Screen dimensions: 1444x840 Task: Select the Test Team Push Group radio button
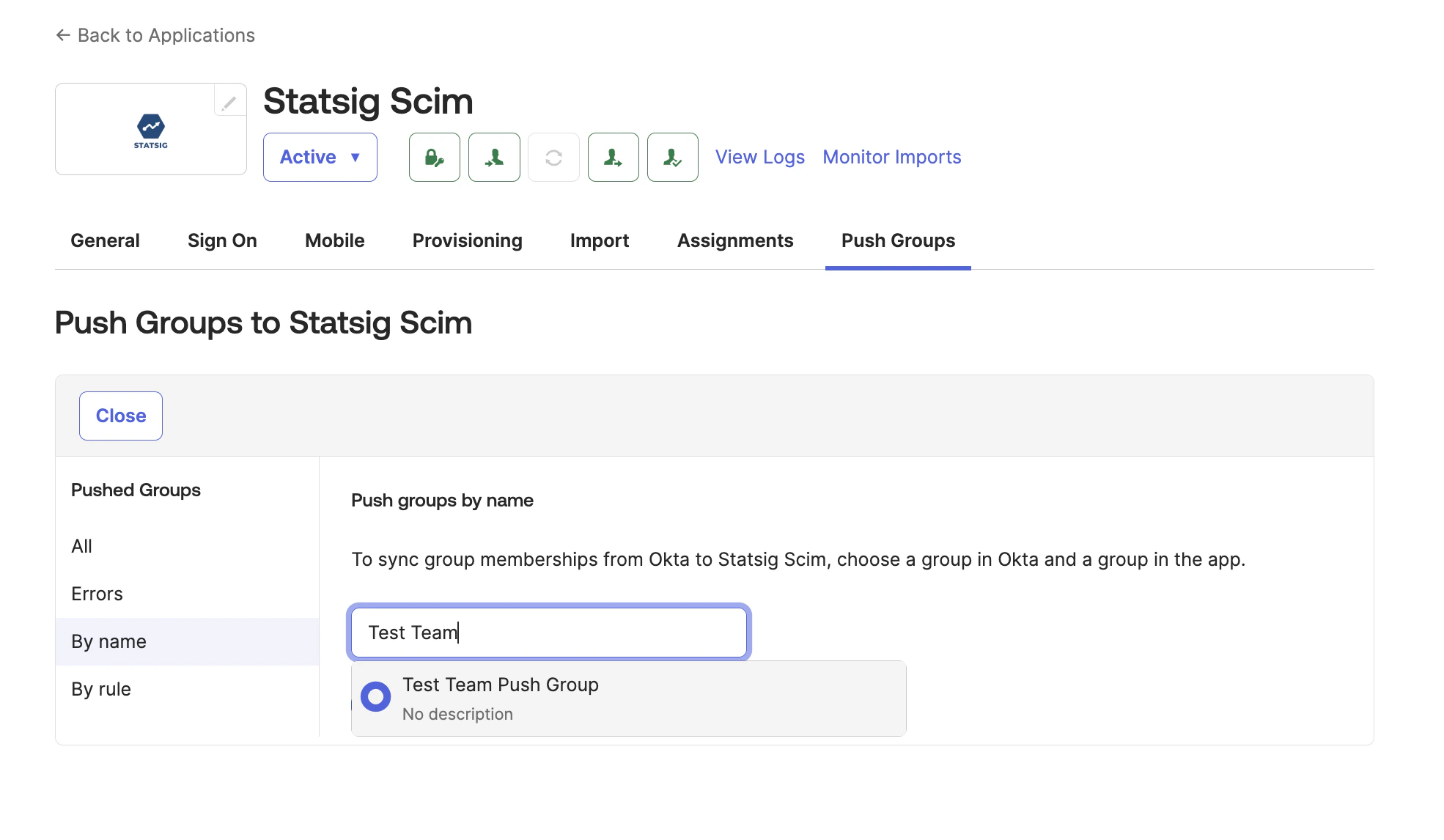point(375,696)
